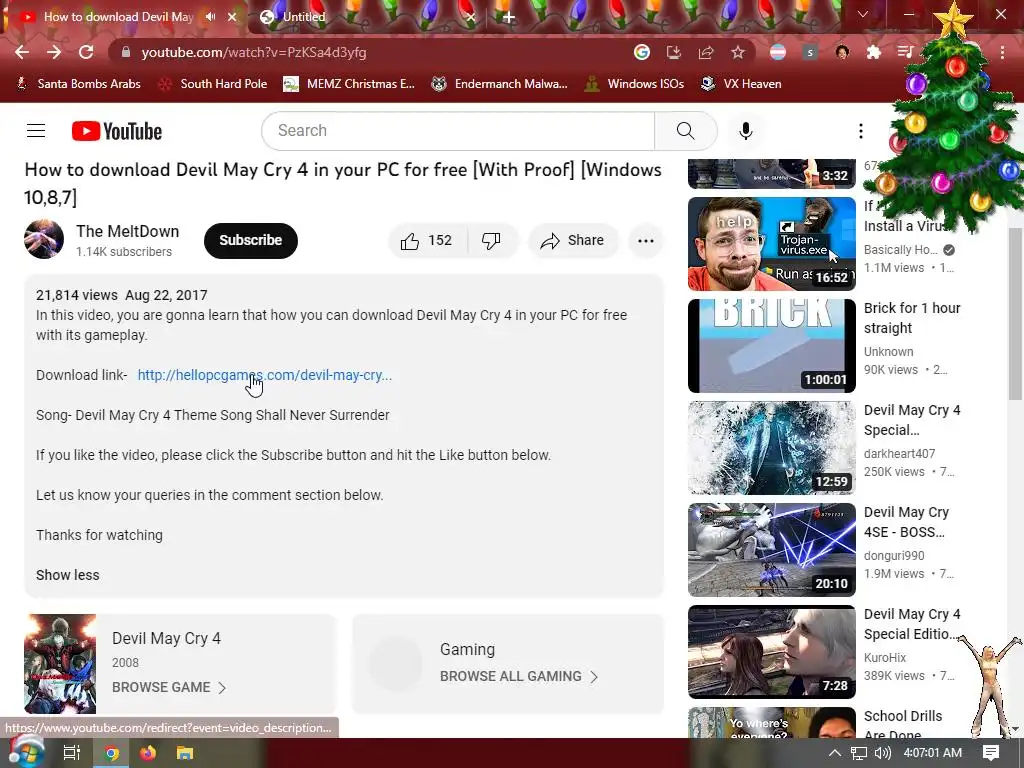Viewport: 1024px width, 768px height.
Task: Open the notification action center
Action: pos(991,752)
